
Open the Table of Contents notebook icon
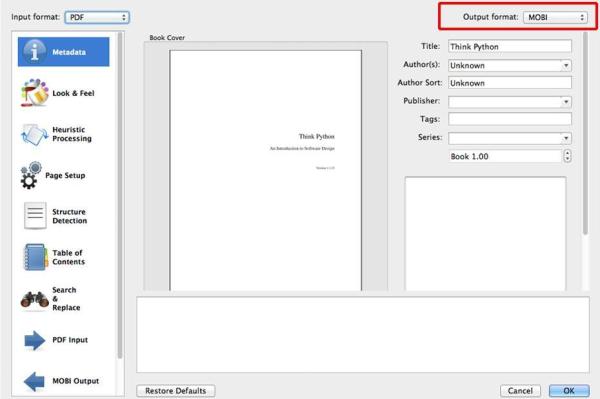[x=35, y=257]
